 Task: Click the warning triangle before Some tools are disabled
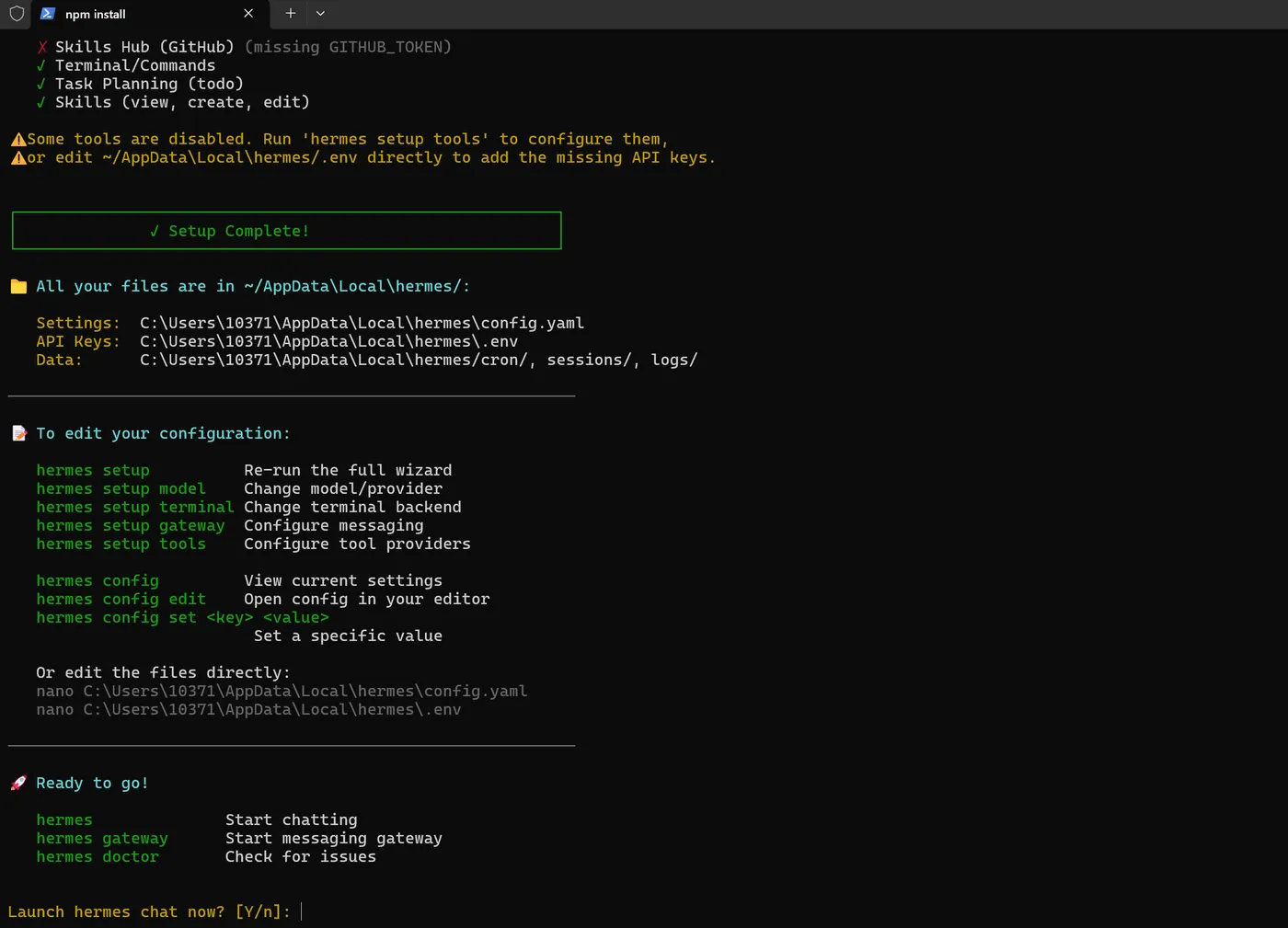pyautogui.click(x=18, y=140)
